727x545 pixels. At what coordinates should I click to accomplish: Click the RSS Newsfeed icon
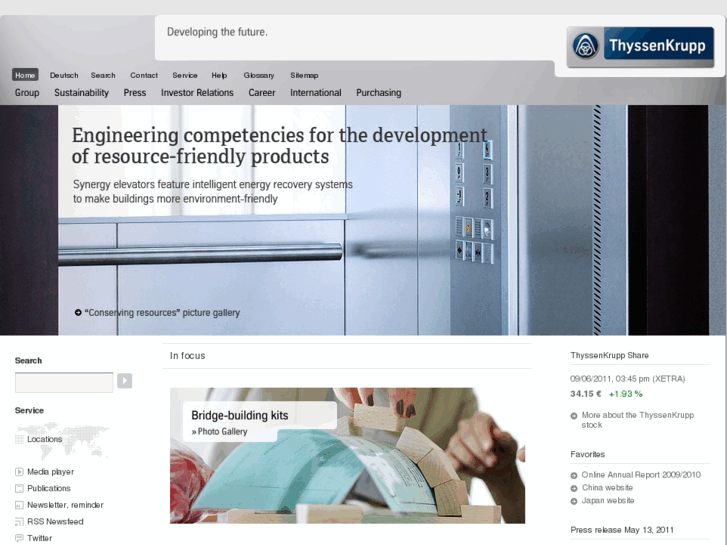19,522
